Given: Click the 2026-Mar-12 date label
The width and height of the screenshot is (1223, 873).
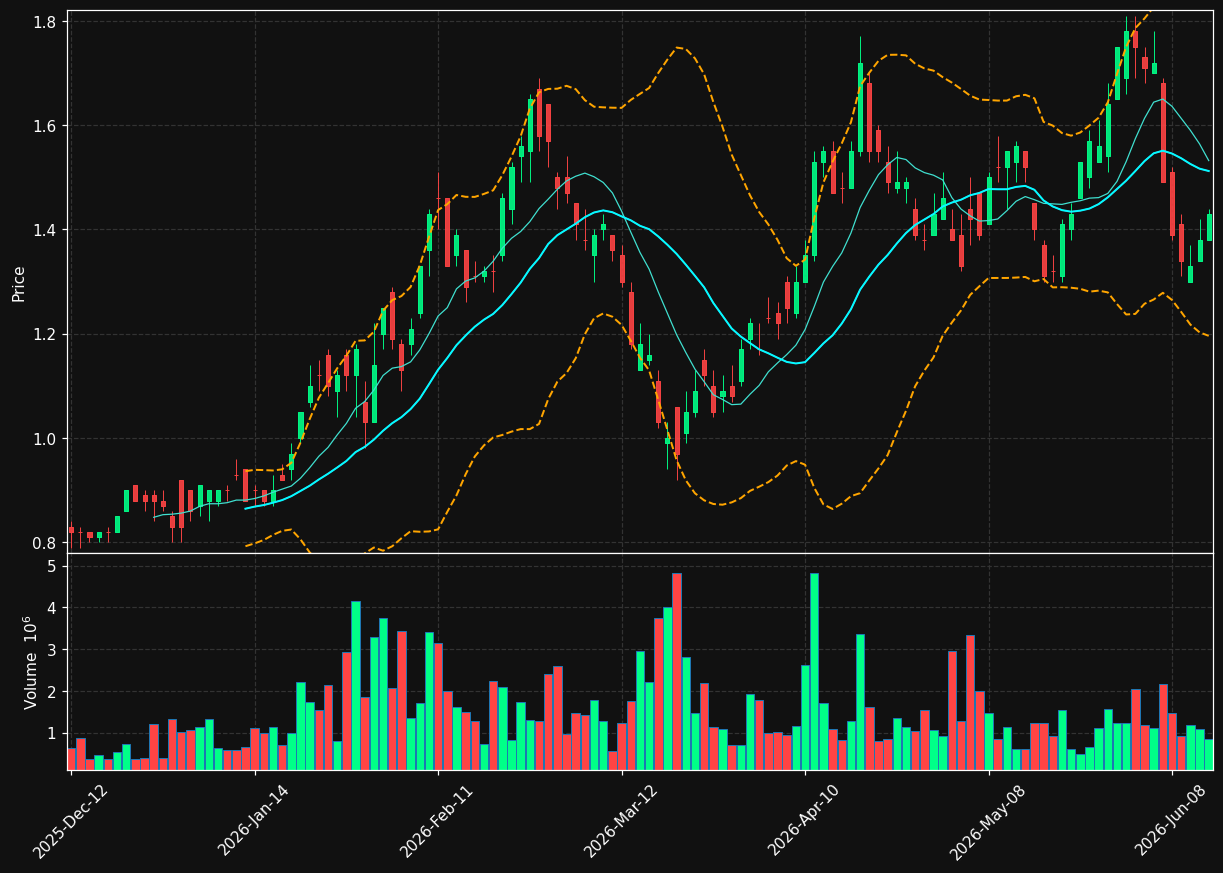Looking at the screenshot, I should click(x=621, y=821).
